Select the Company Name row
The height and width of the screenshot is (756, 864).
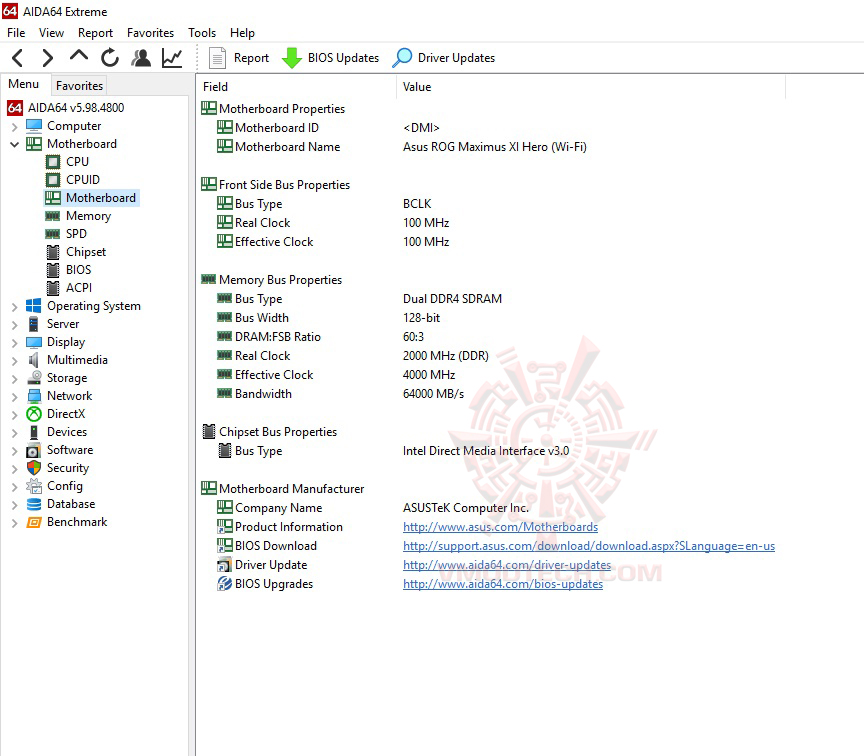(372, 508)
